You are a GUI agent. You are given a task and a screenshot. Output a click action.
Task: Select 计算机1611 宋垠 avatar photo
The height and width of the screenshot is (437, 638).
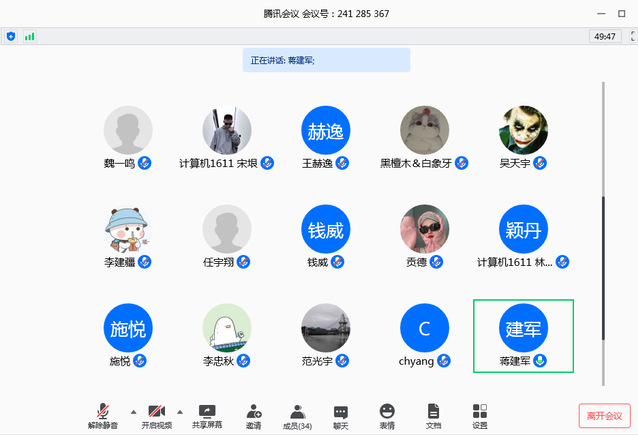point(227,130)
